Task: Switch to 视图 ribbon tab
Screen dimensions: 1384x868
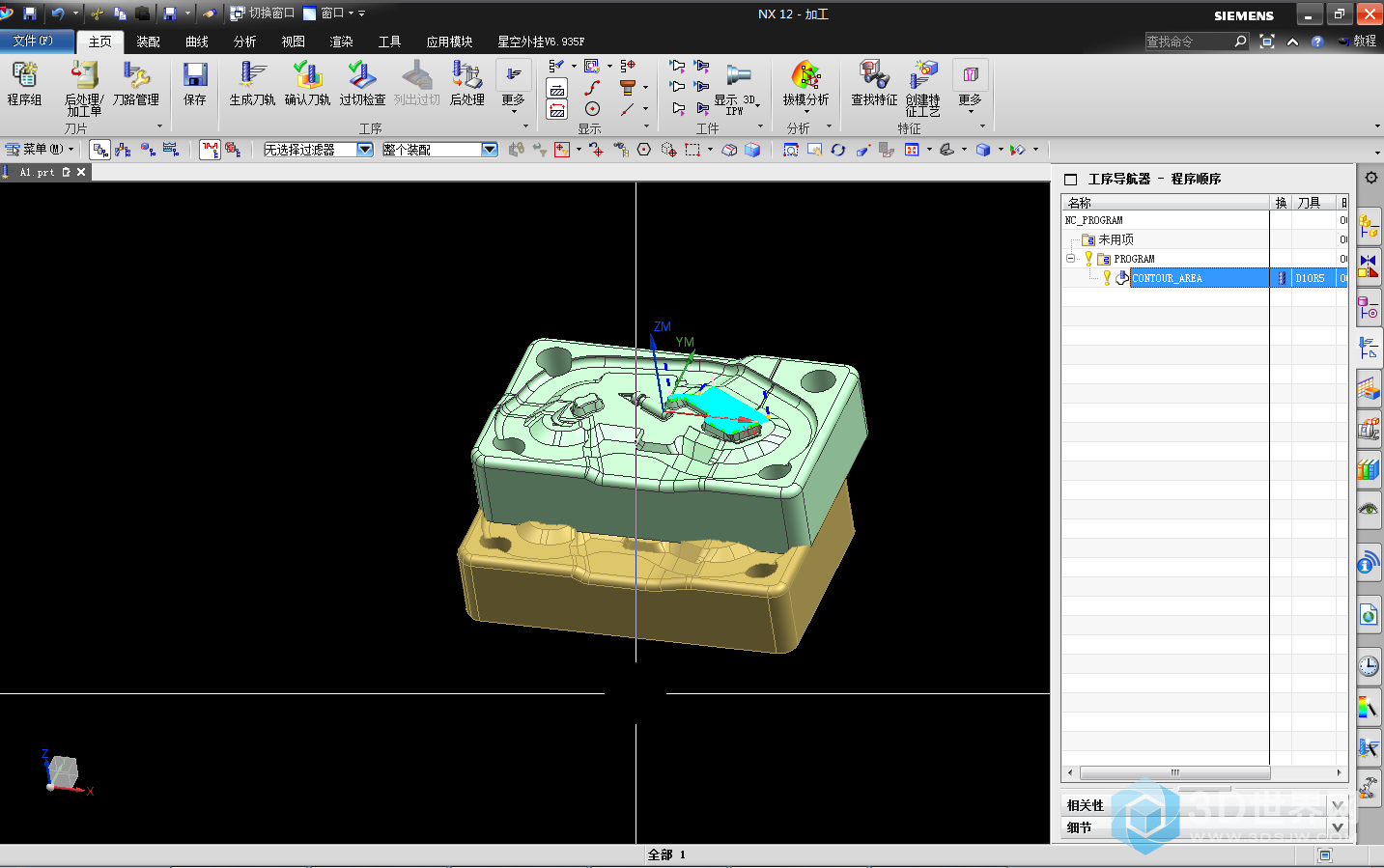Action: [293, 42]
